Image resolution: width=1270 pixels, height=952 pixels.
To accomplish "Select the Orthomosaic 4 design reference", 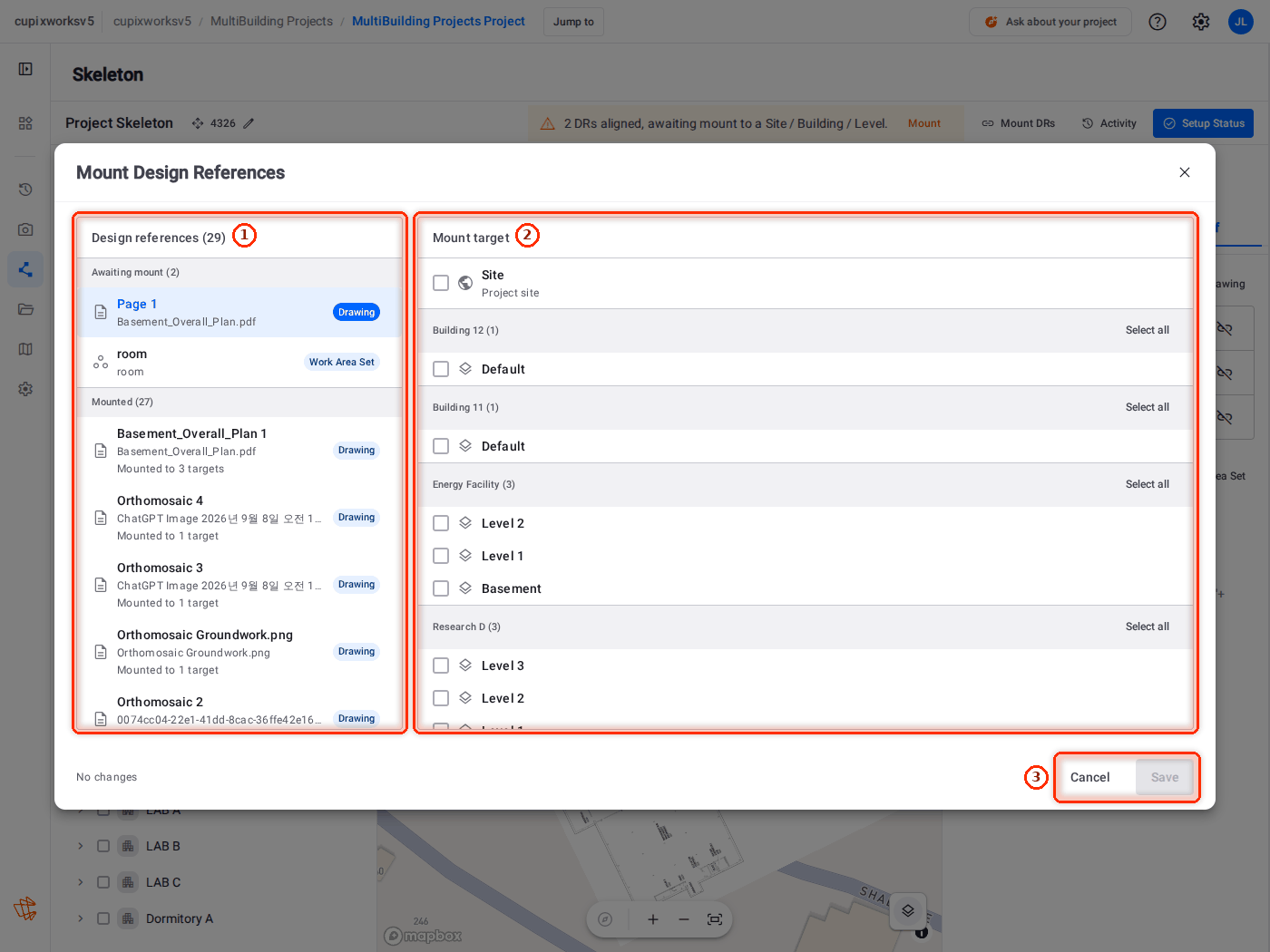I will (239, 518).
